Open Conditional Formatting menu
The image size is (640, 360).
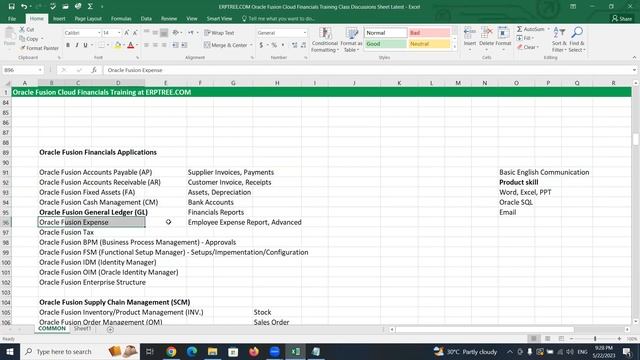[324, 40]
